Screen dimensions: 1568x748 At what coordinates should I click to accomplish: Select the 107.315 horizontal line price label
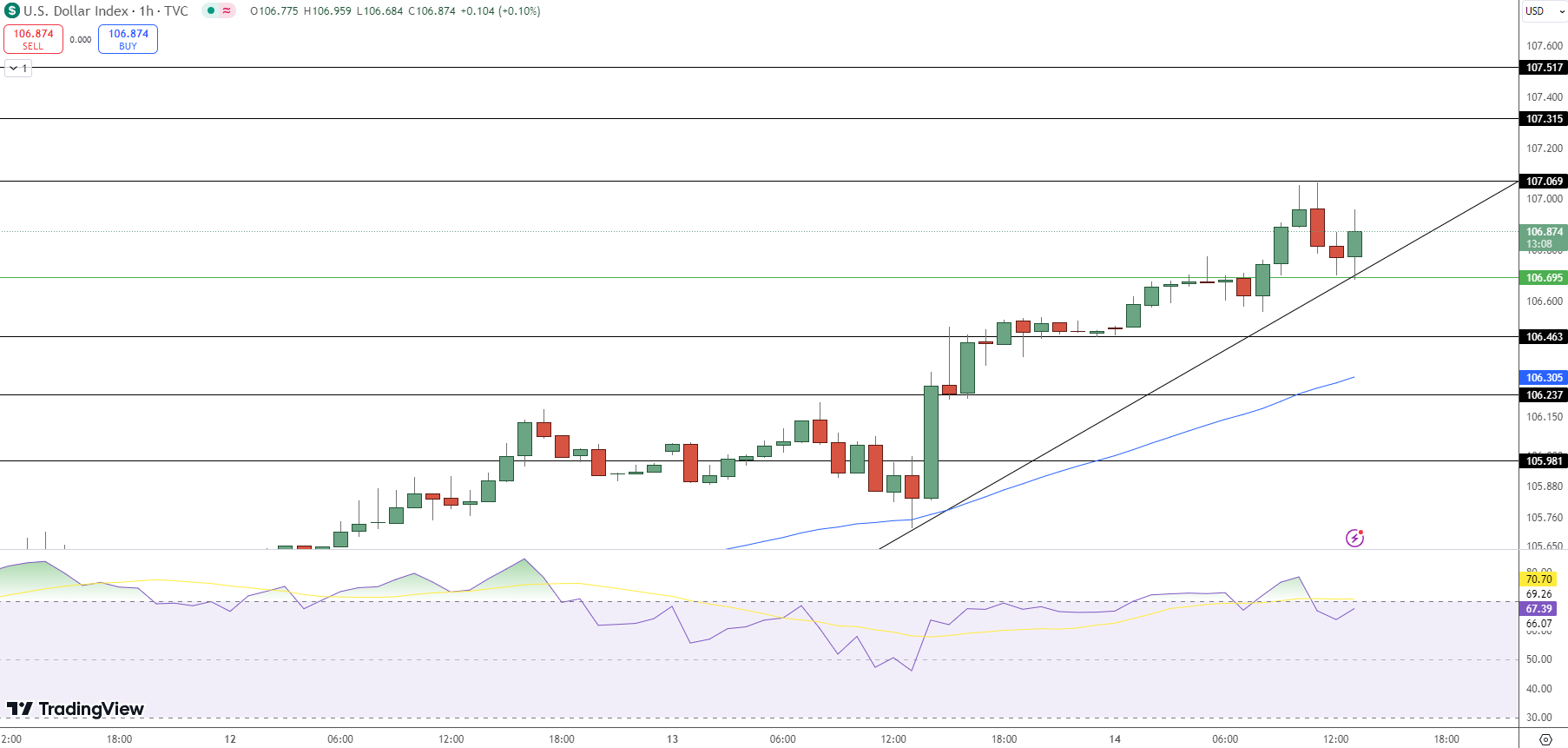click(x=1545, y=119)
